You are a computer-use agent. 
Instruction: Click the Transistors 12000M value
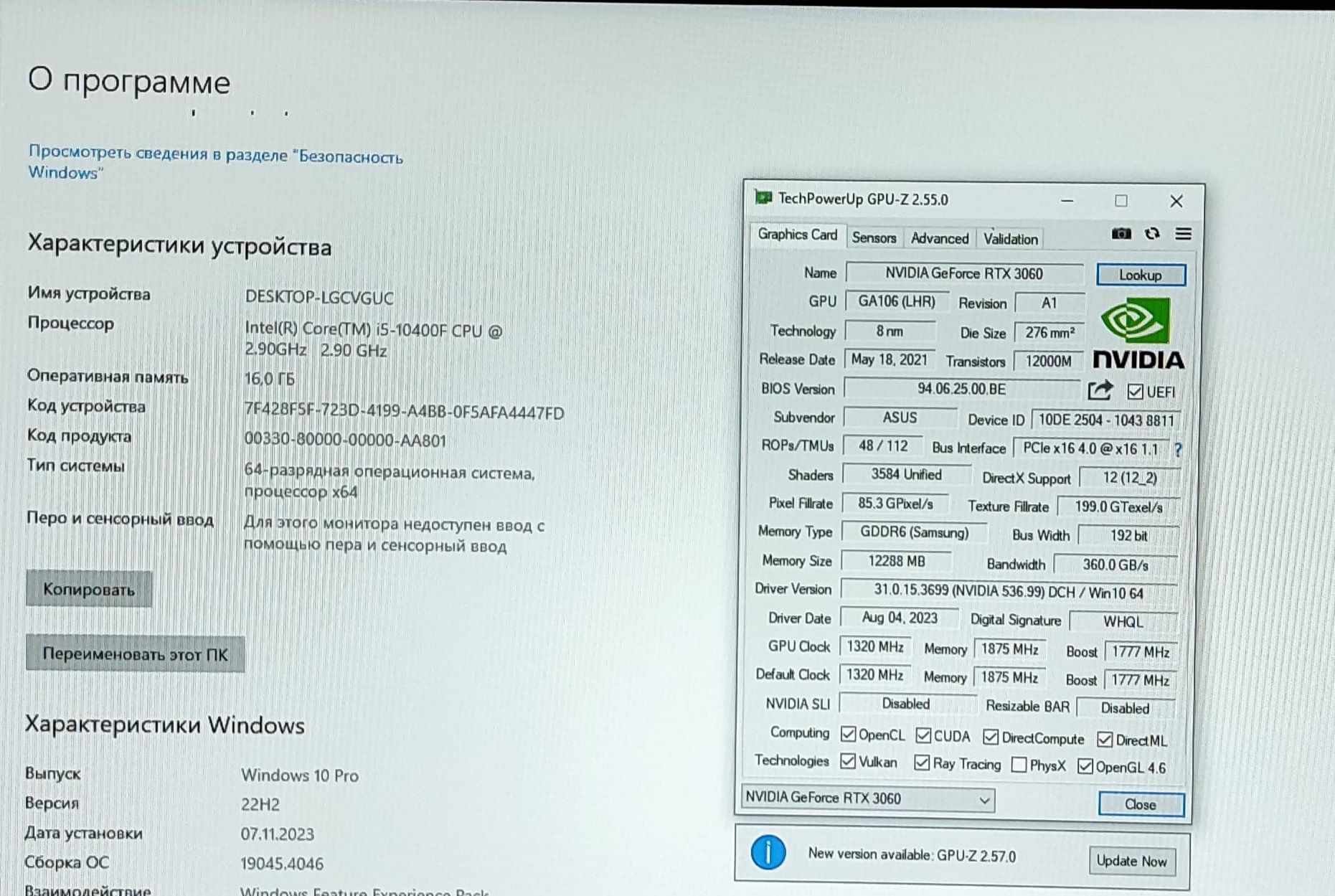tap(1048, 361)
